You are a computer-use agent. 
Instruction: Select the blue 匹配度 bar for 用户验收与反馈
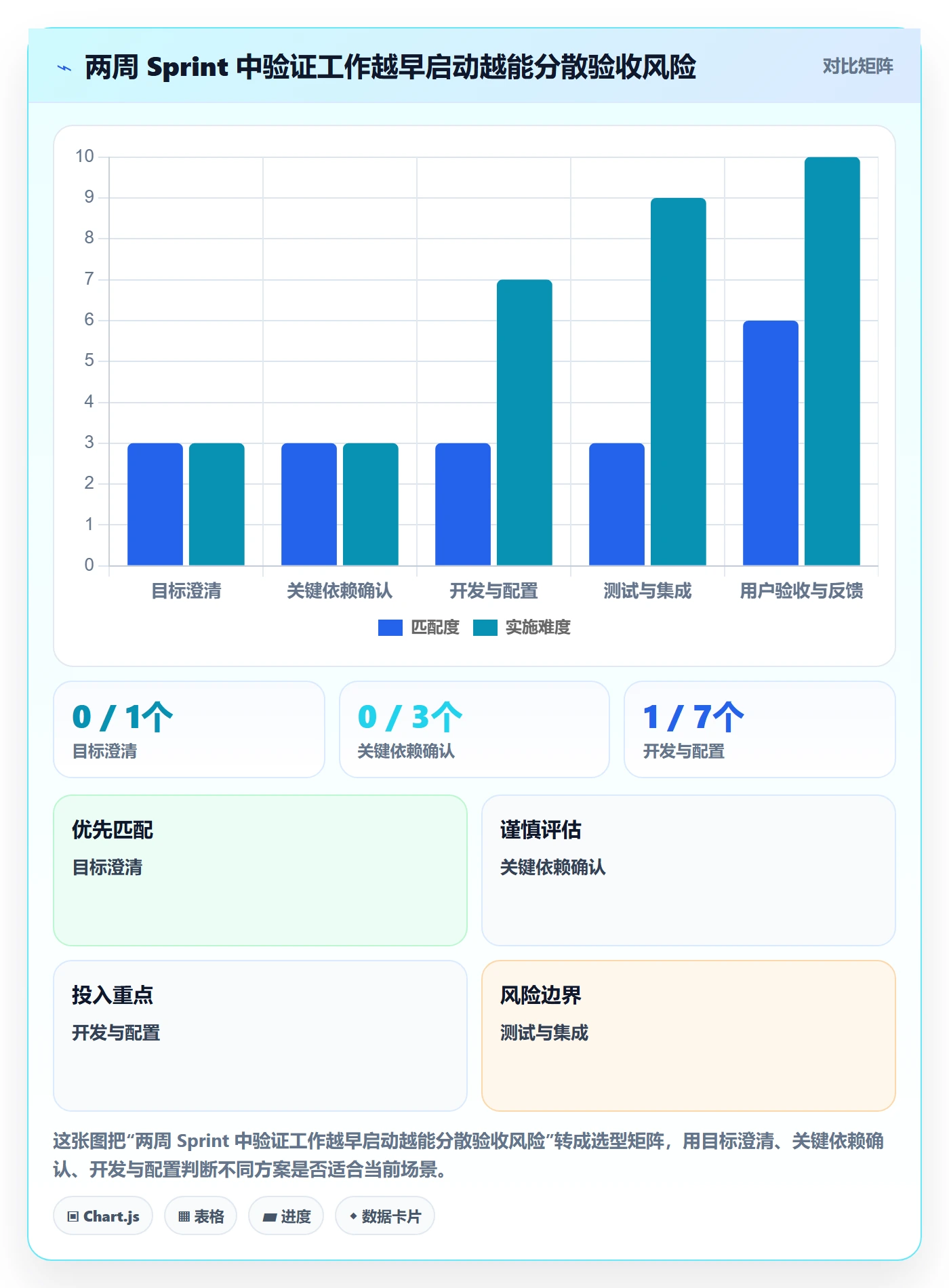tap(771, 443)
